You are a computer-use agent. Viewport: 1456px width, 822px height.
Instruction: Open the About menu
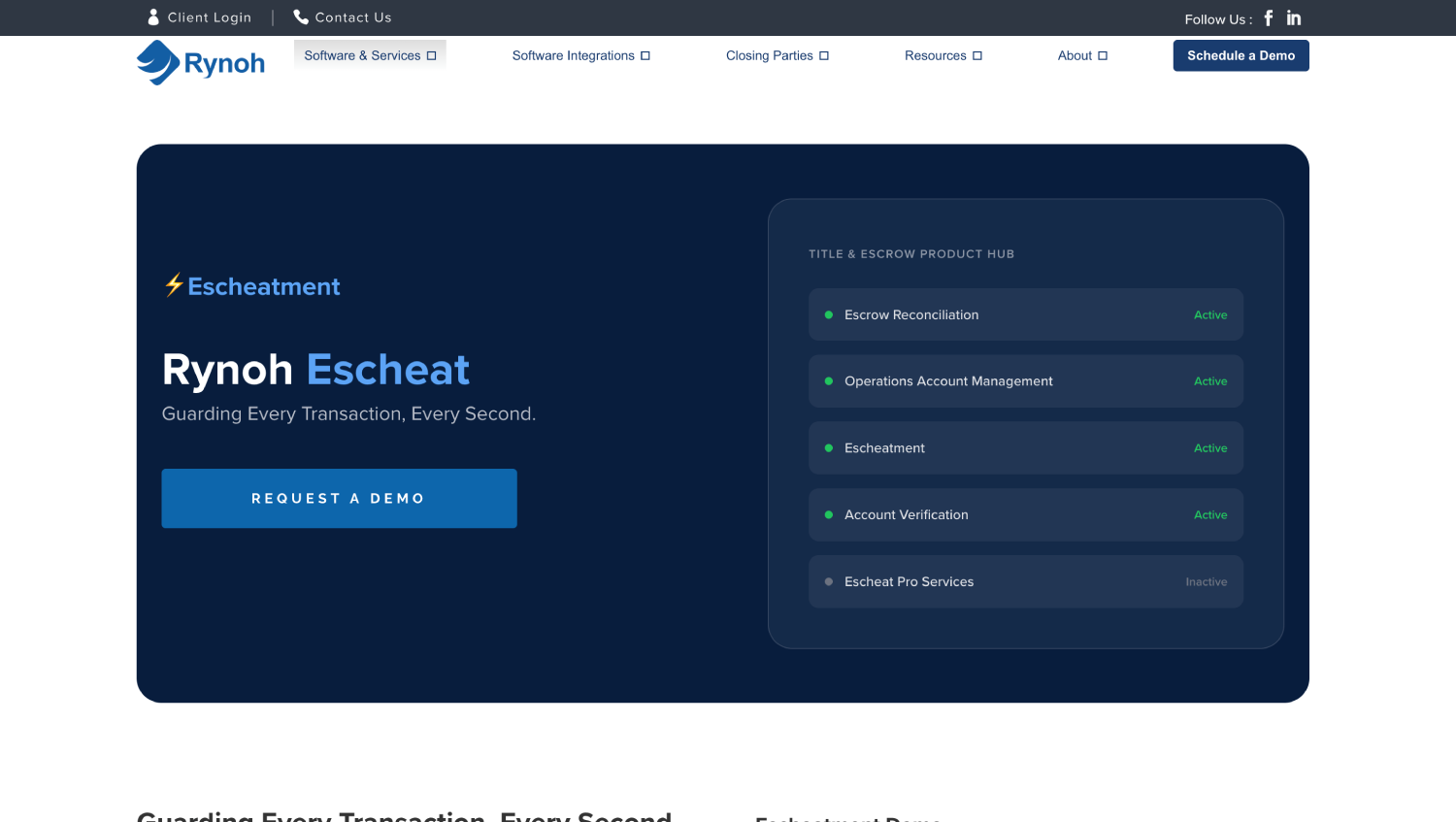(x=1082, y=55)
